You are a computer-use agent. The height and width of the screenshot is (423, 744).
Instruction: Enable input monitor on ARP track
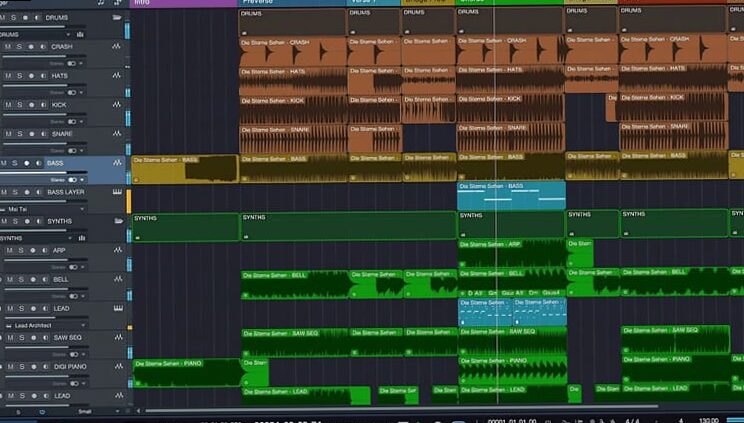pos(44,251)
